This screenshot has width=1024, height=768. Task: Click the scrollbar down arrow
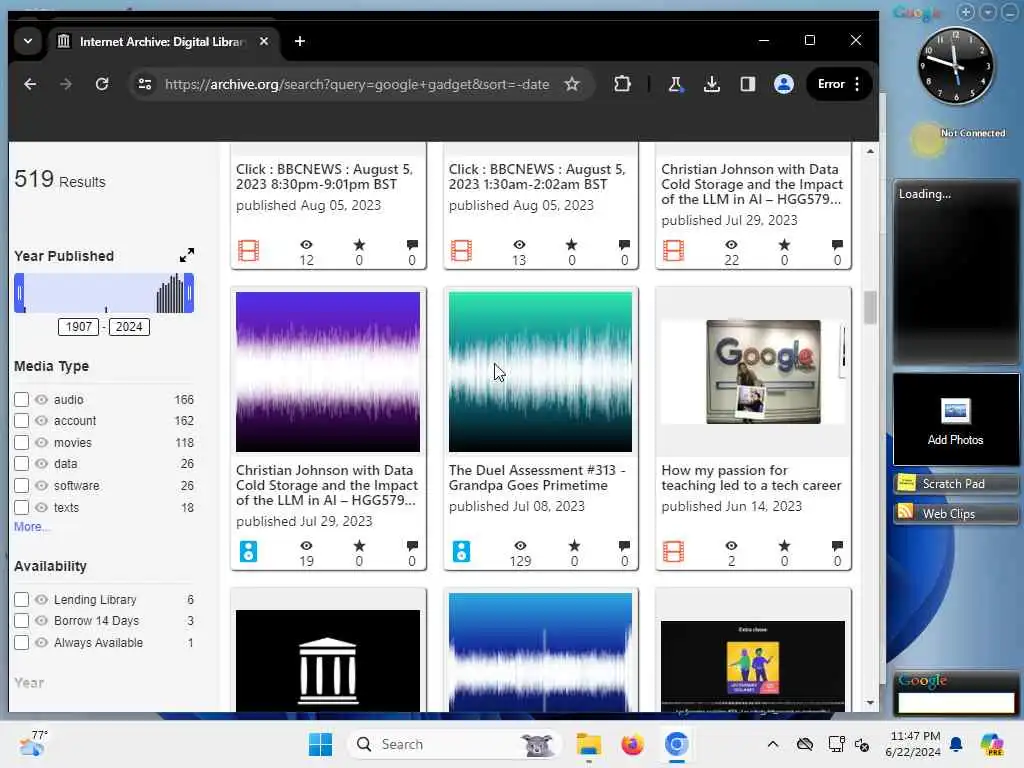pos(870,703)
